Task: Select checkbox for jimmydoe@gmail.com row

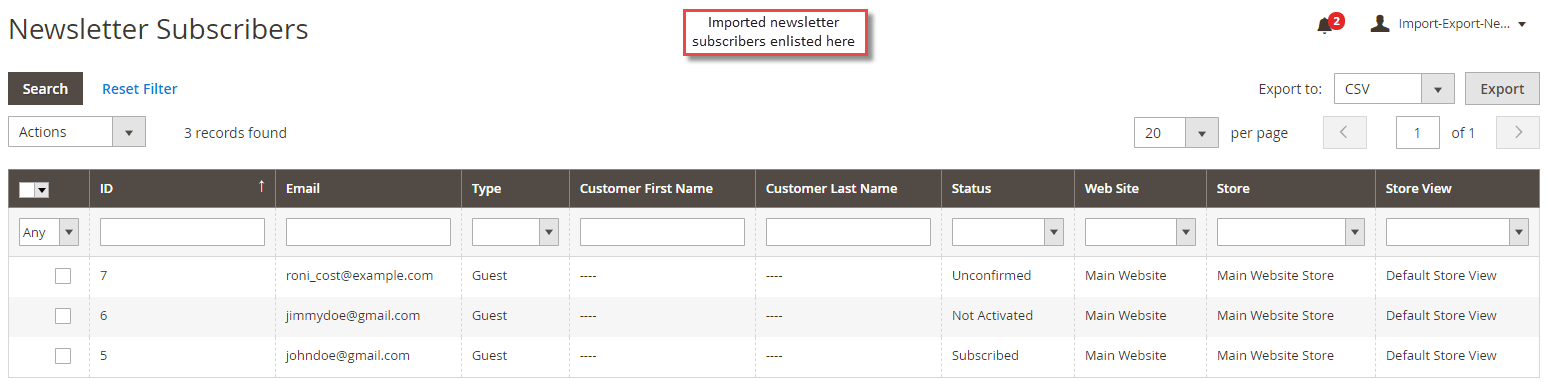Action: coord(63,316)
